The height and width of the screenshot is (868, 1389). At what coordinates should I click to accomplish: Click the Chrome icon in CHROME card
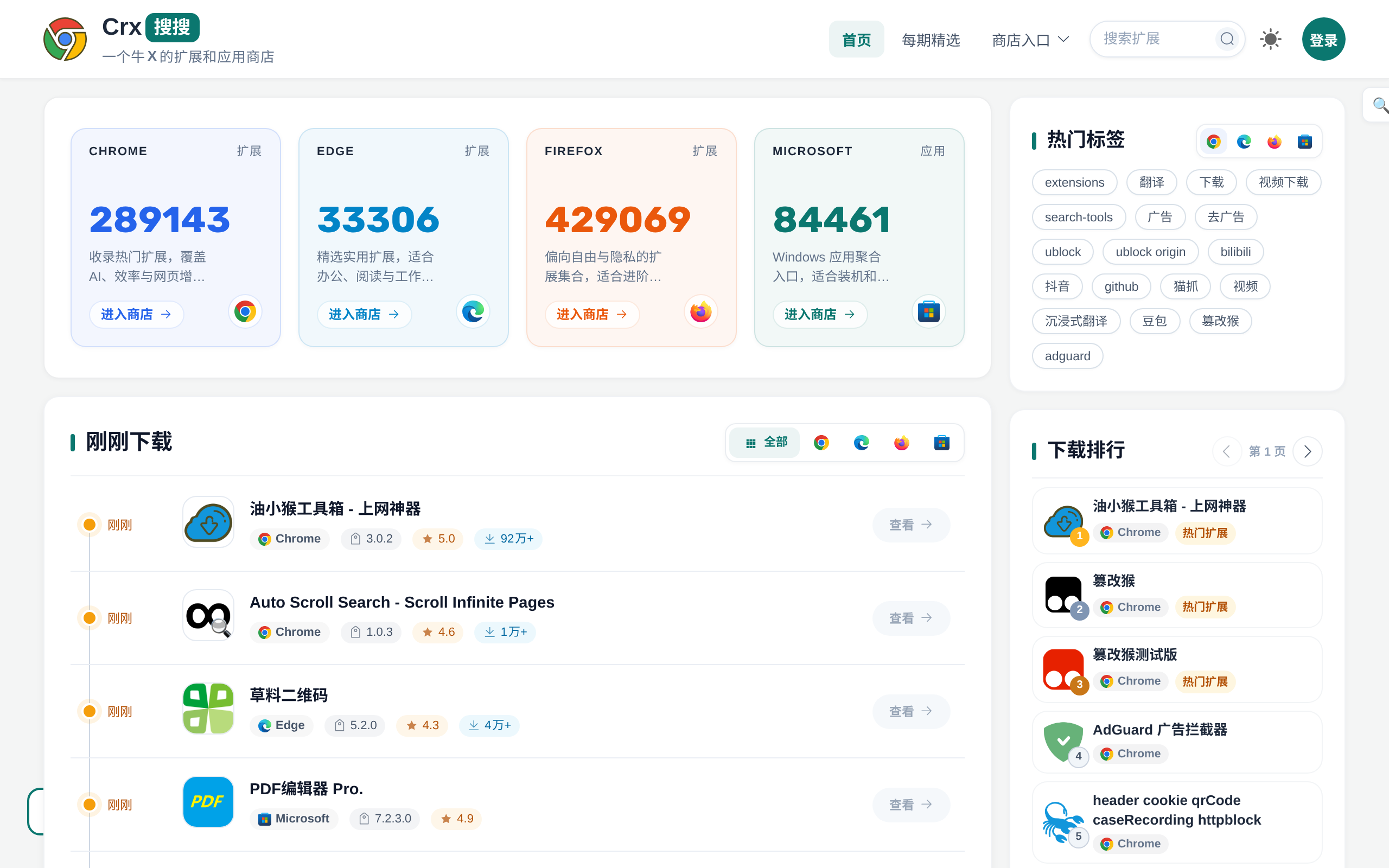(x=245, y=312)
